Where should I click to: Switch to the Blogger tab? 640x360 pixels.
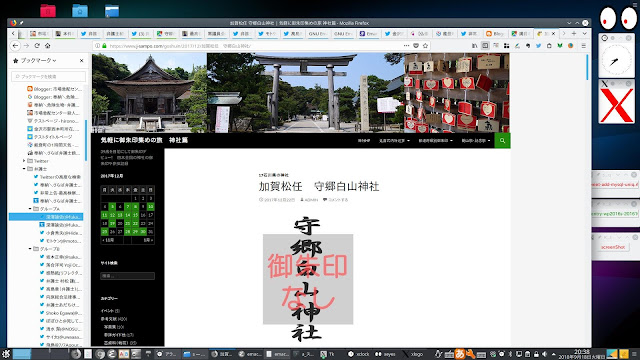[495, 33]
